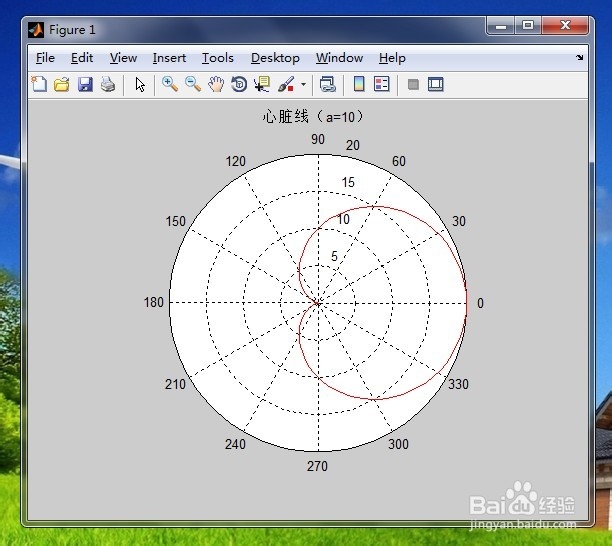Click the 330 degree angle label

coord(458,384)
